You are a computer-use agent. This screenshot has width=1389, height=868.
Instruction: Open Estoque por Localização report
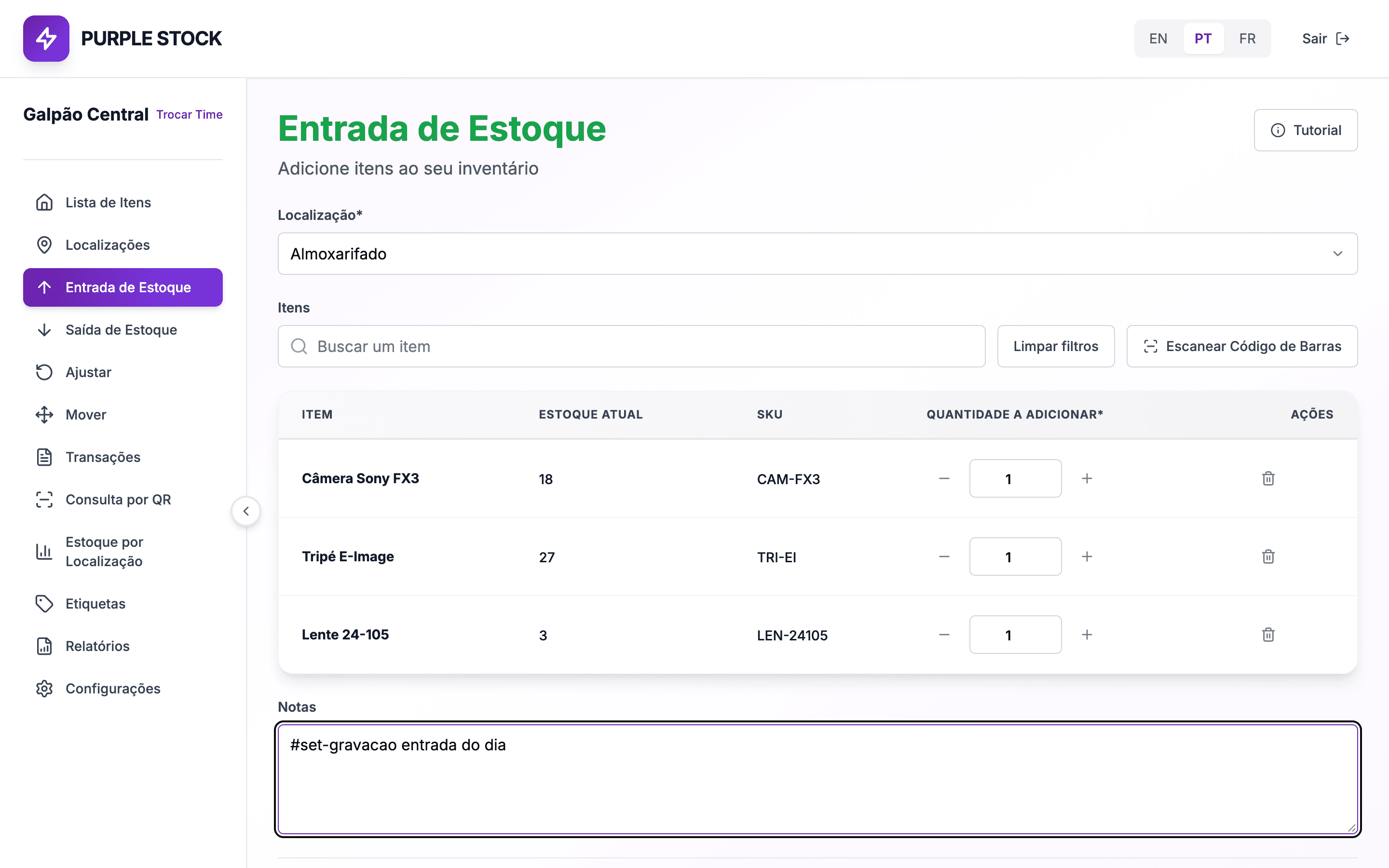pyautogui.click(x=123, y=552)
